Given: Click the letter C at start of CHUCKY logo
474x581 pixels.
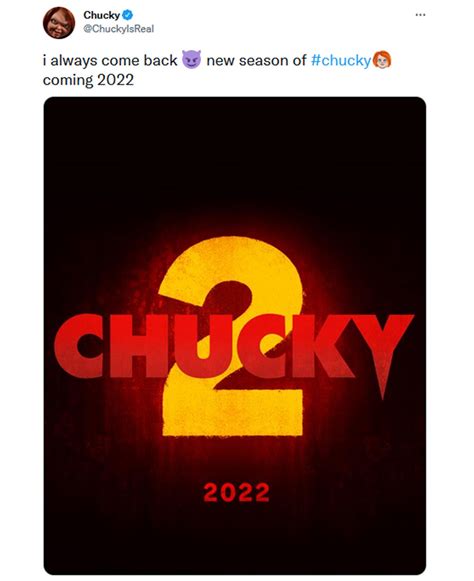Looking at the screenshot, I should [79, 345].
